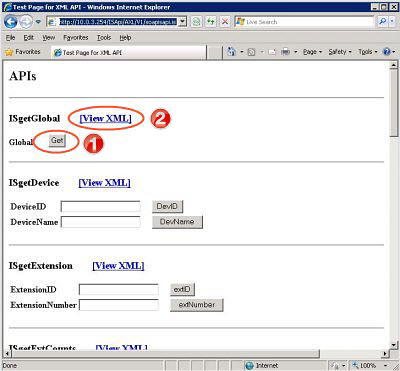Viewport: 400px width, 371px height.
Task: Open the File menu
Action: [10, 38]
